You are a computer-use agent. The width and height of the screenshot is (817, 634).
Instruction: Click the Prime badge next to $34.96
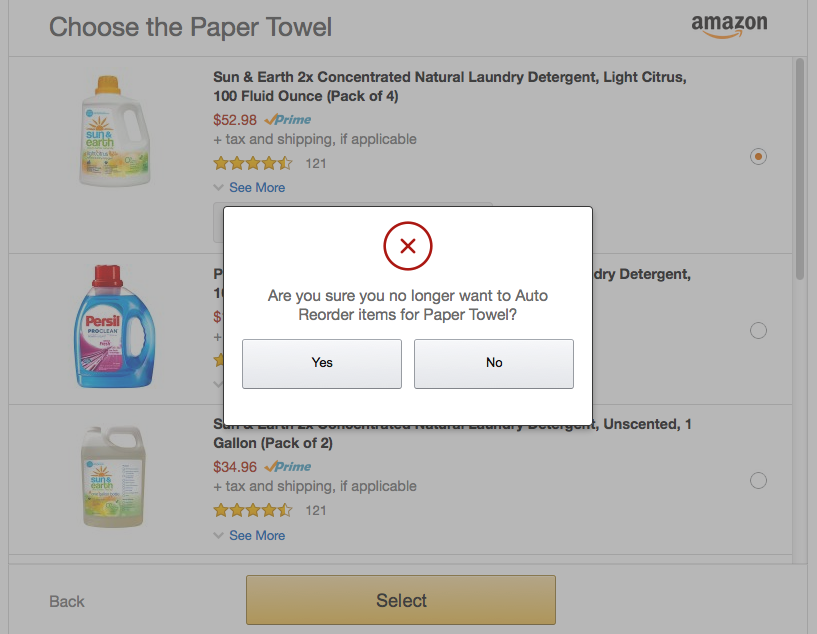288,467
